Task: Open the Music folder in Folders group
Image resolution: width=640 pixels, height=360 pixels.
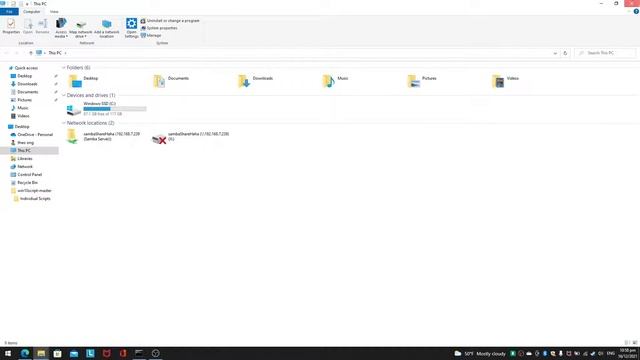Action: (336, 81)
